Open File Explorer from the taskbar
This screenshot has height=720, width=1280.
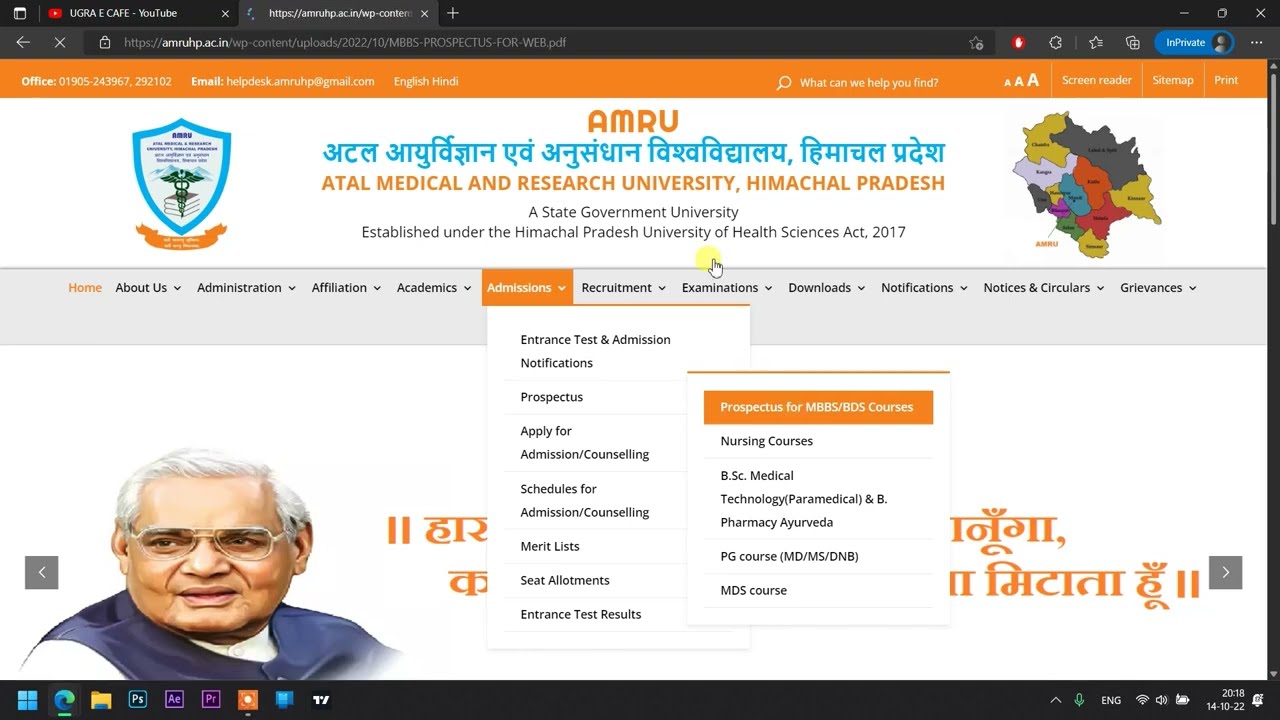coord(101,700)
